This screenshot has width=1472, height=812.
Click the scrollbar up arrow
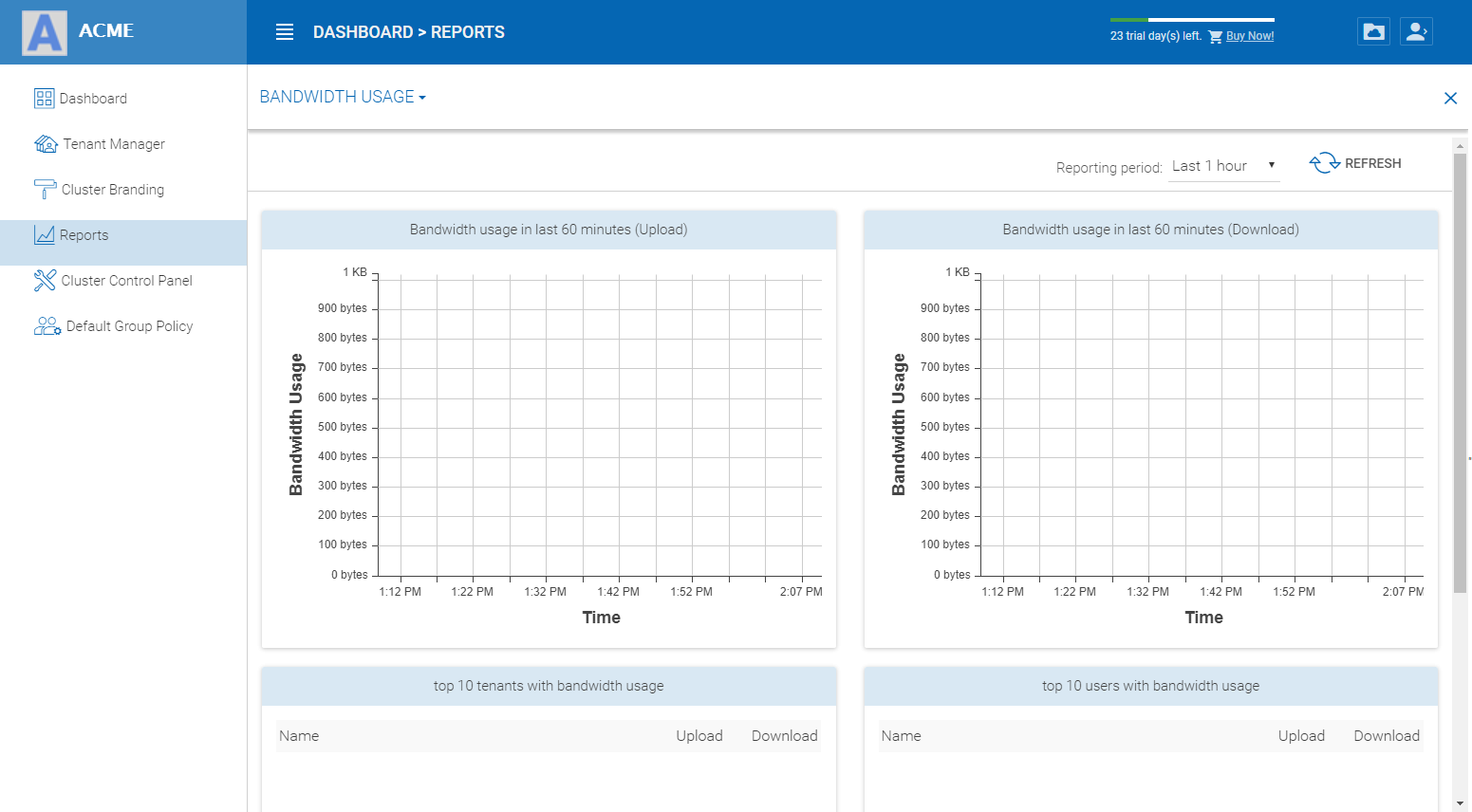pyautogui.click(x=1460, y=145)
